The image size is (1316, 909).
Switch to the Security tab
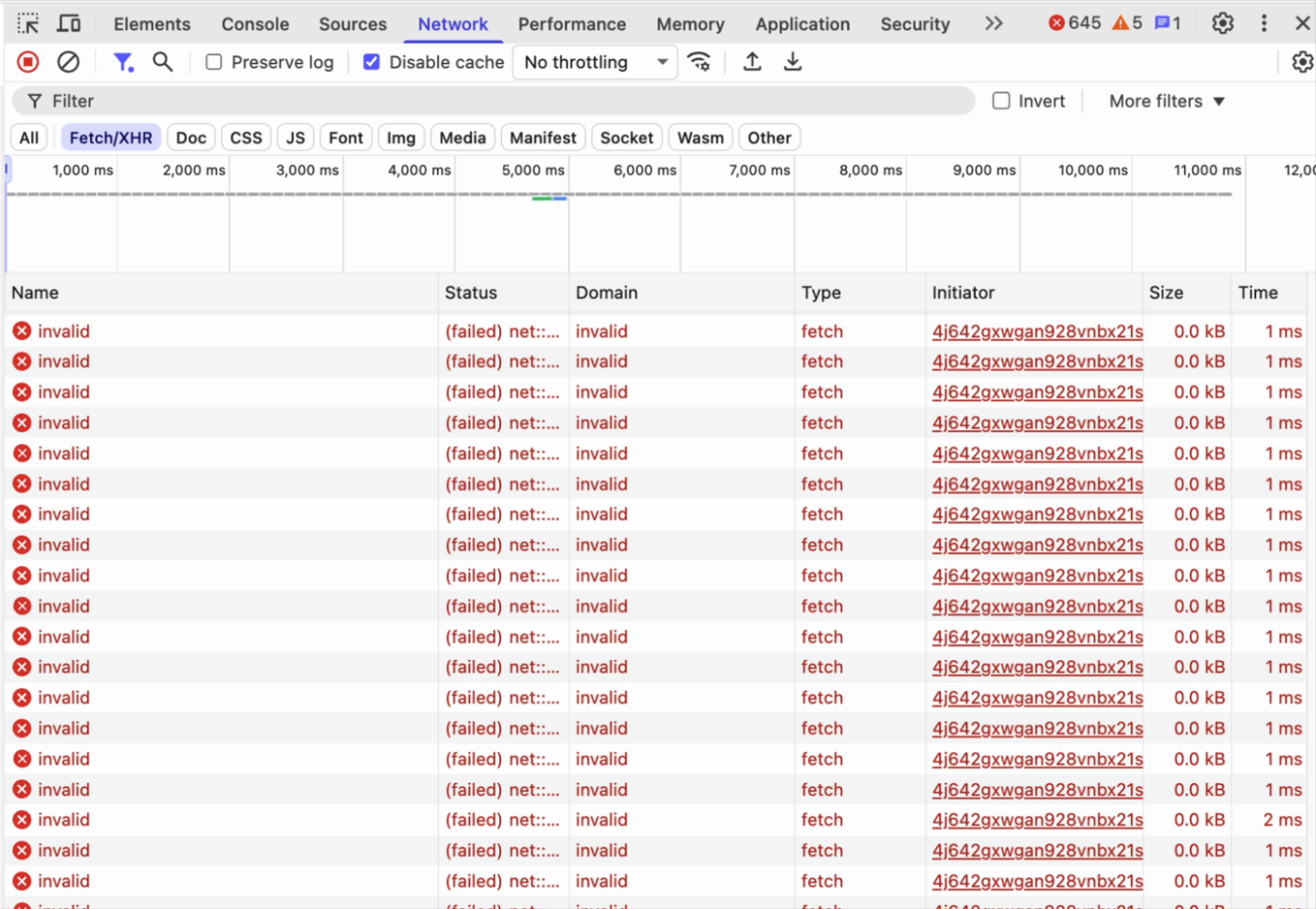point(915,23)
